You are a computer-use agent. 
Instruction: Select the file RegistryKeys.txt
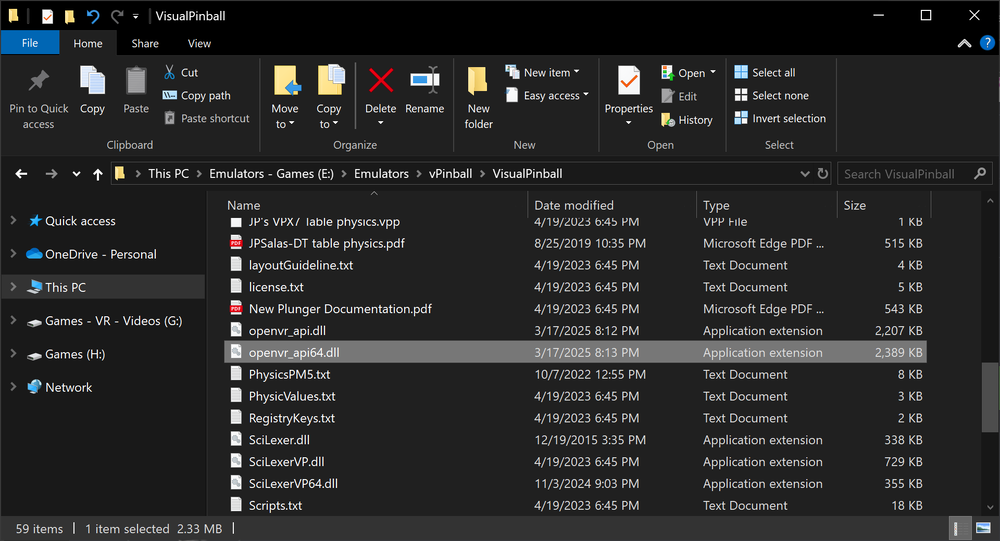pyautogui.click(x=291, y=418)
